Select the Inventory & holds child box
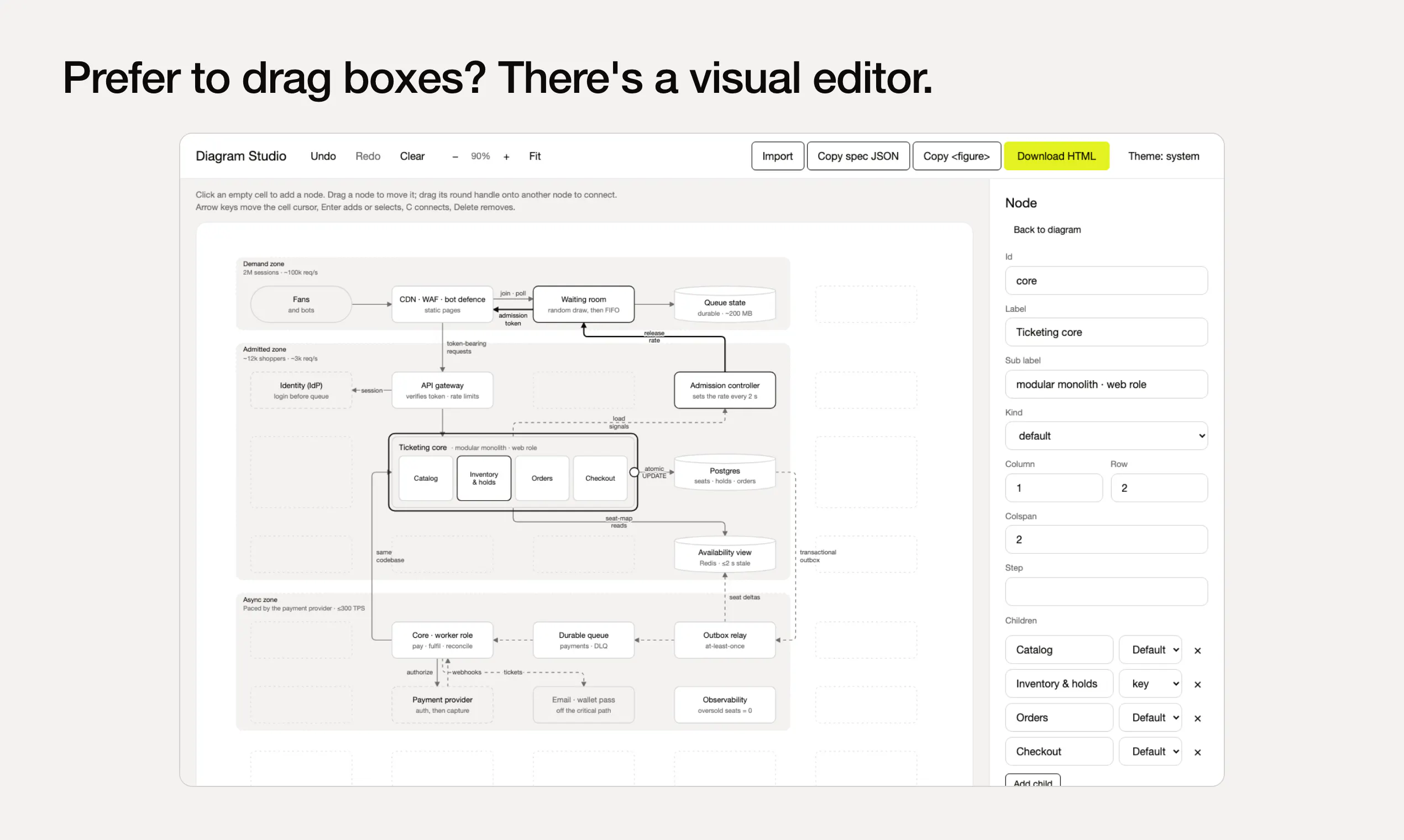The image size is (1404, 840). [x=484, y=478]
